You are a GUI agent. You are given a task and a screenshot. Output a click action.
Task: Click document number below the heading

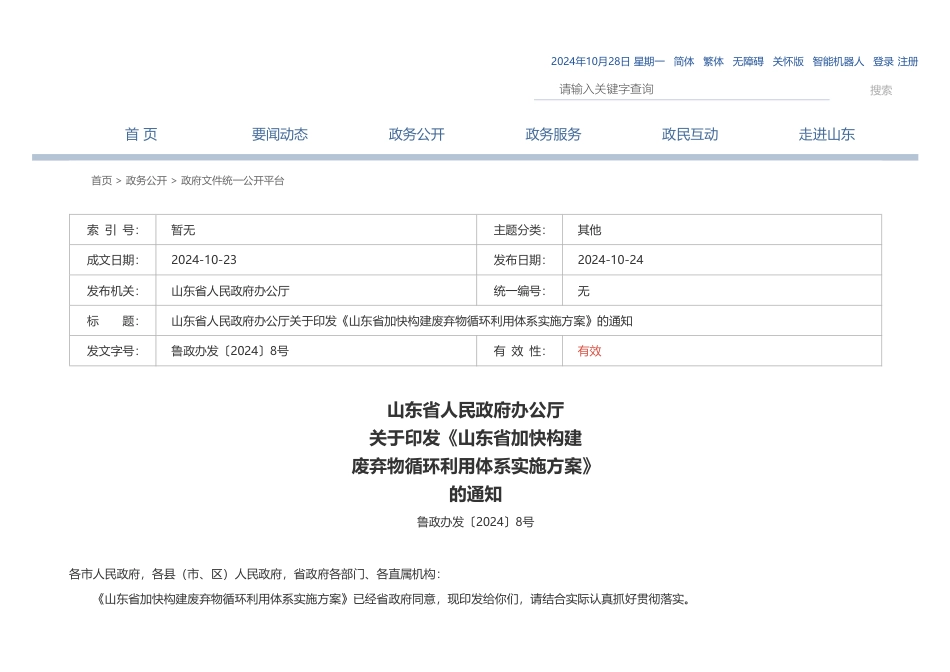coord(476,522)
